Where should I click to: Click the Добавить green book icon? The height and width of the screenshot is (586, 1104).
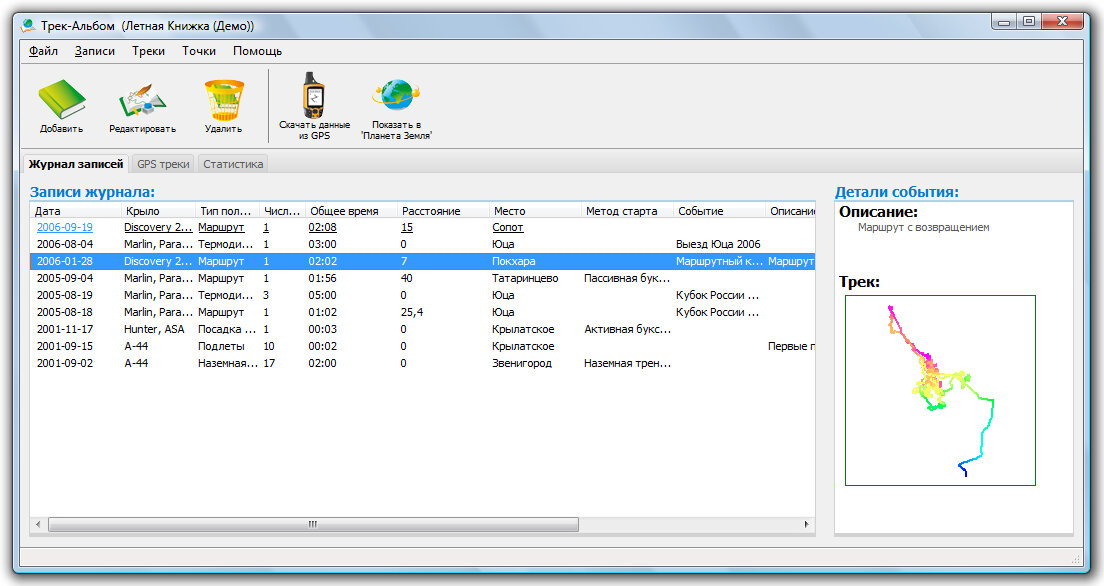pos(62,100)
